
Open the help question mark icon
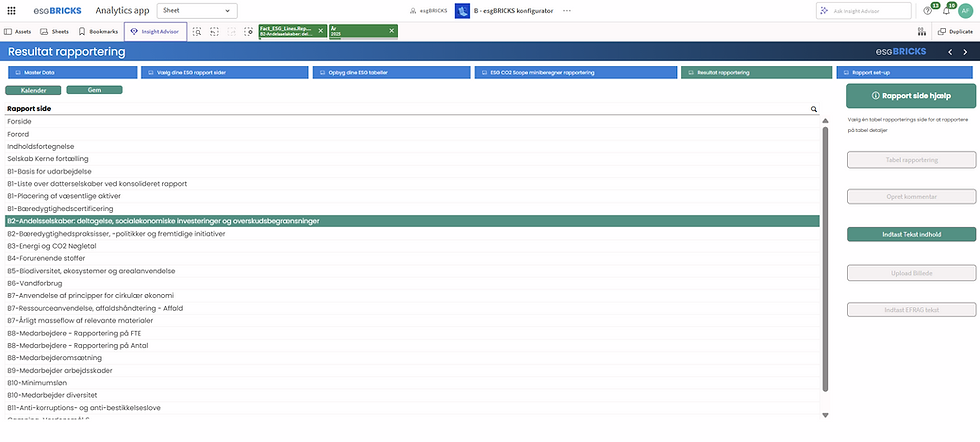928,11
